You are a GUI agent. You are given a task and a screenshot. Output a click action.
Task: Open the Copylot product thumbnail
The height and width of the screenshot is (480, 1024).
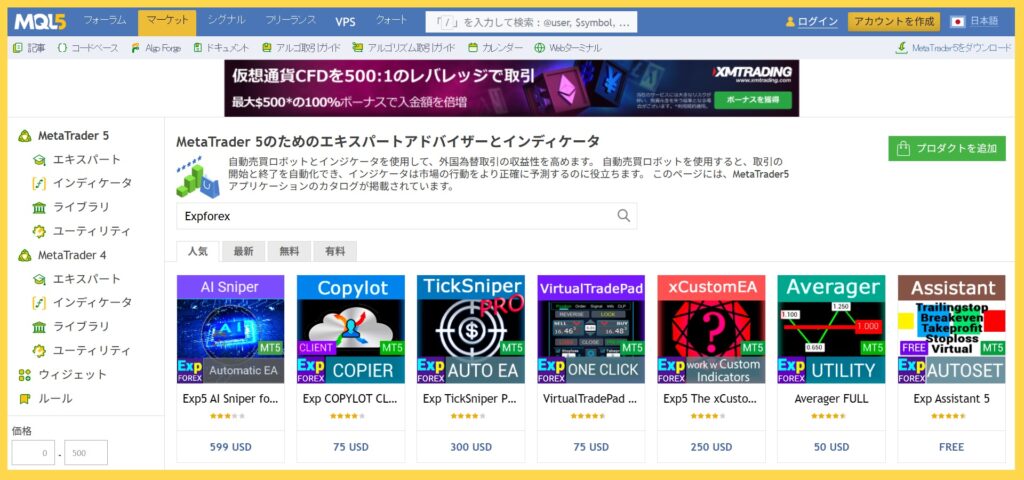pos(351,329)
